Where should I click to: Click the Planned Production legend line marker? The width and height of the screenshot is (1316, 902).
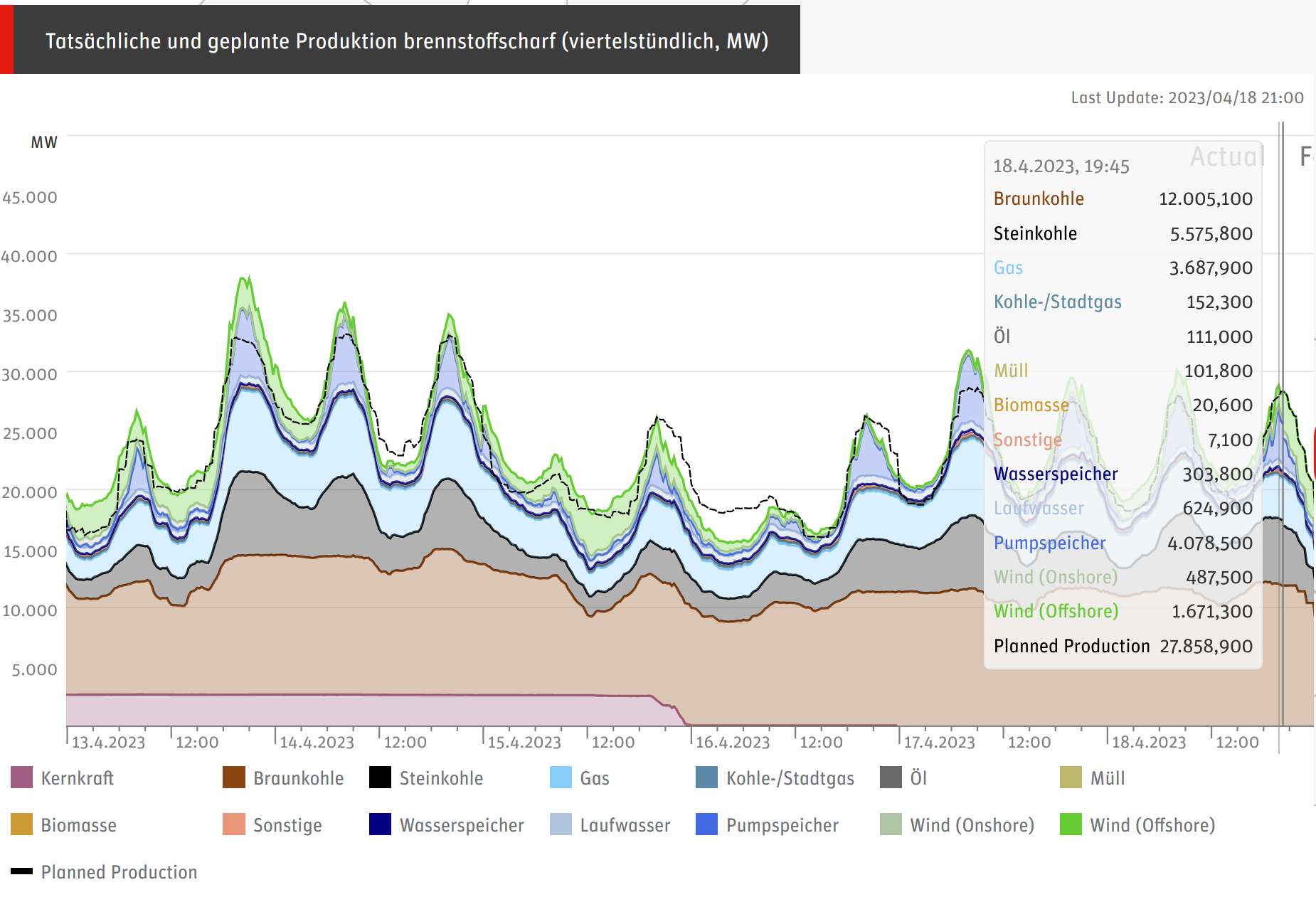click(22, 871)
